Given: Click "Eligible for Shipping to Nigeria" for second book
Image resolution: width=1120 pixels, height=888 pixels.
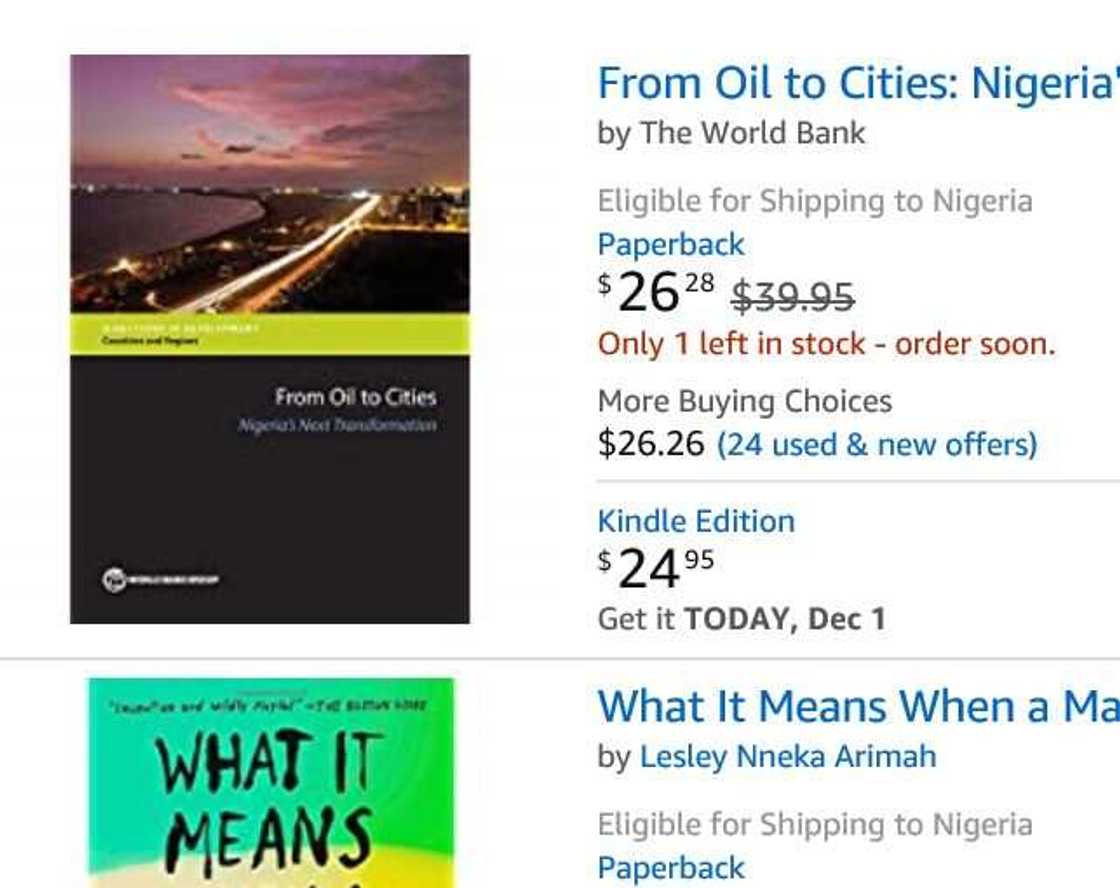Looking at the screenshot, I should pos(814,824).
